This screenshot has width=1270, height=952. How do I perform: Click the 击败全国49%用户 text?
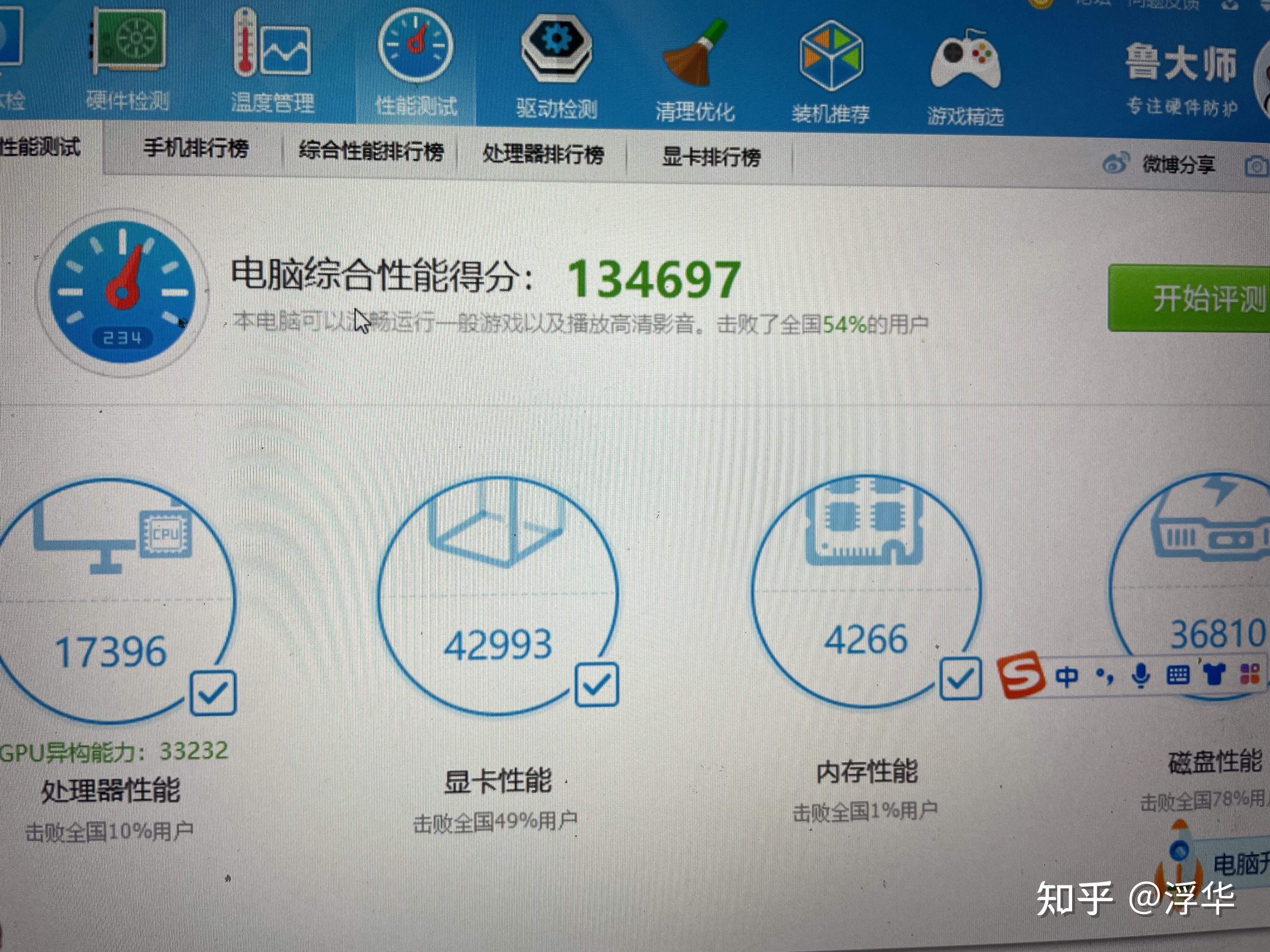pyautogui.click(x=495, y=822)
